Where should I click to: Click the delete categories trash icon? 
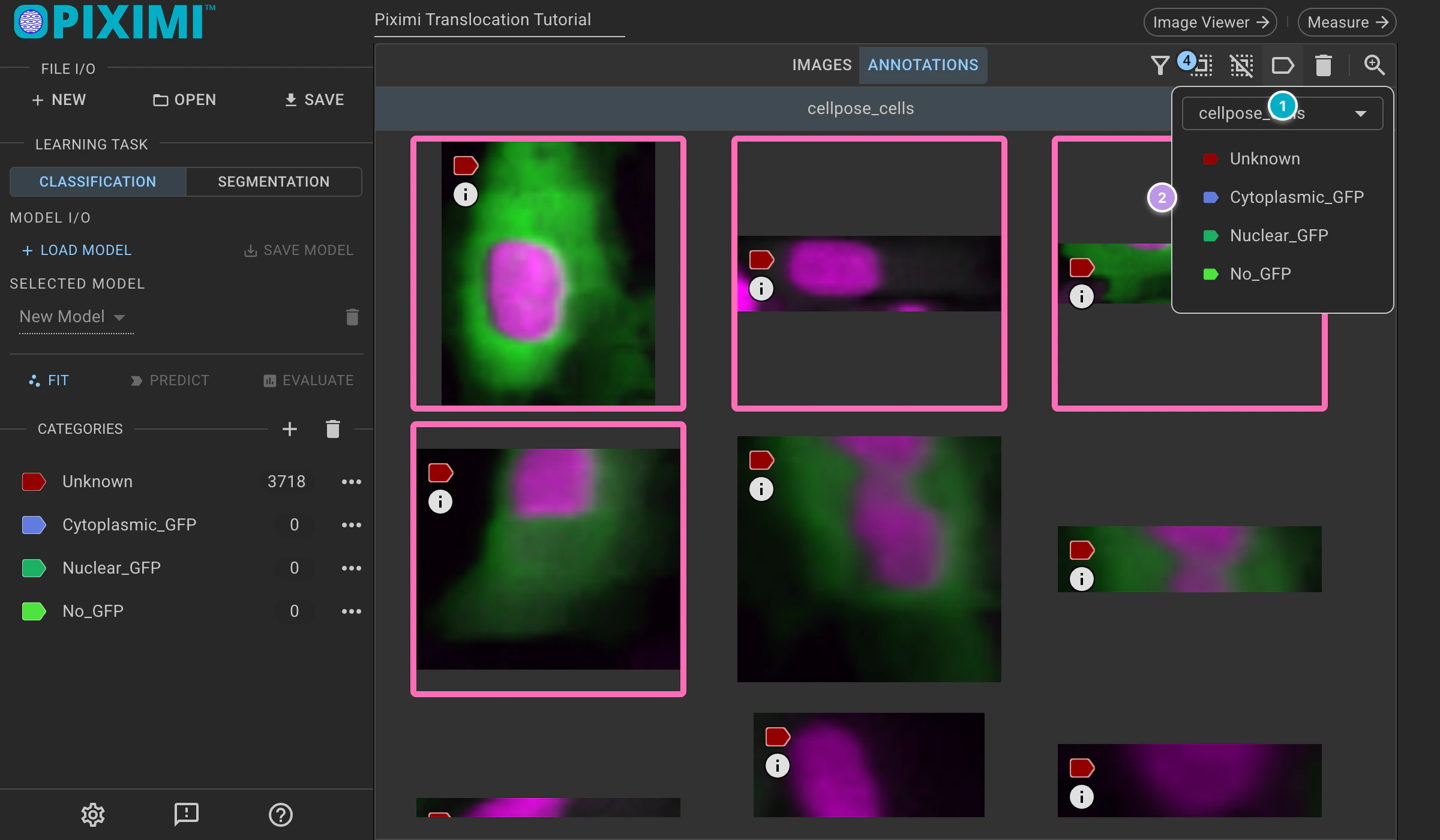pyautogui.click(x=333, y=429)
